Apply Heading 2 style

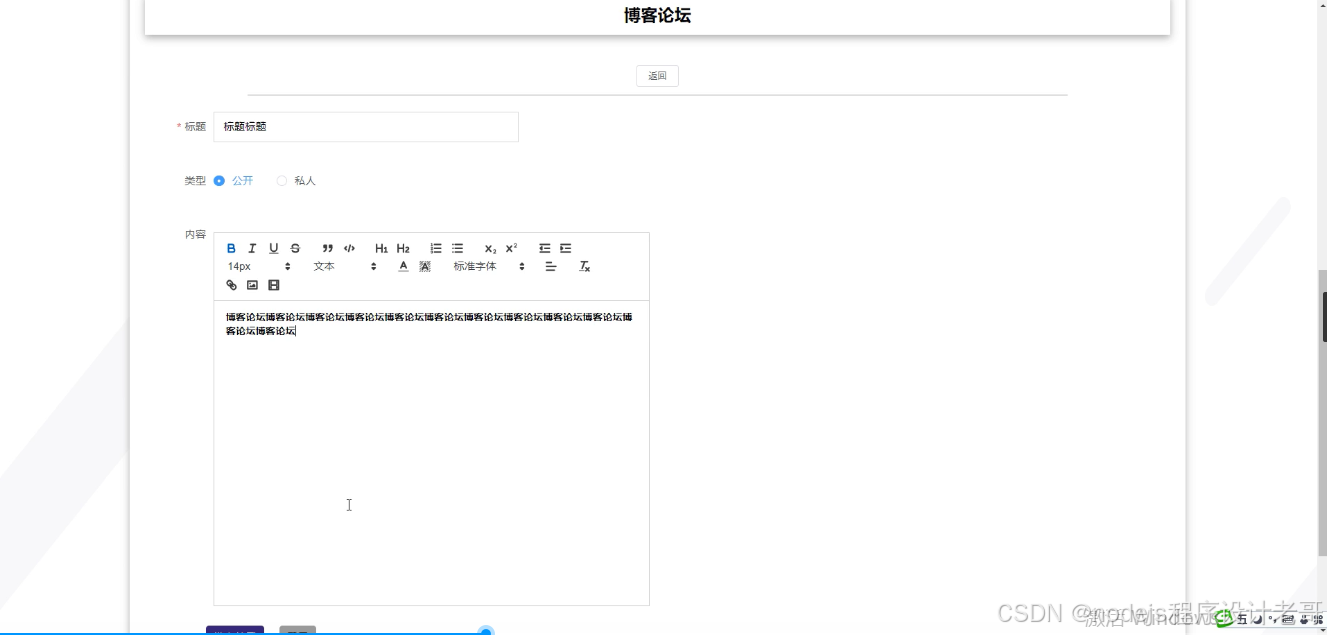coord(403,248)
